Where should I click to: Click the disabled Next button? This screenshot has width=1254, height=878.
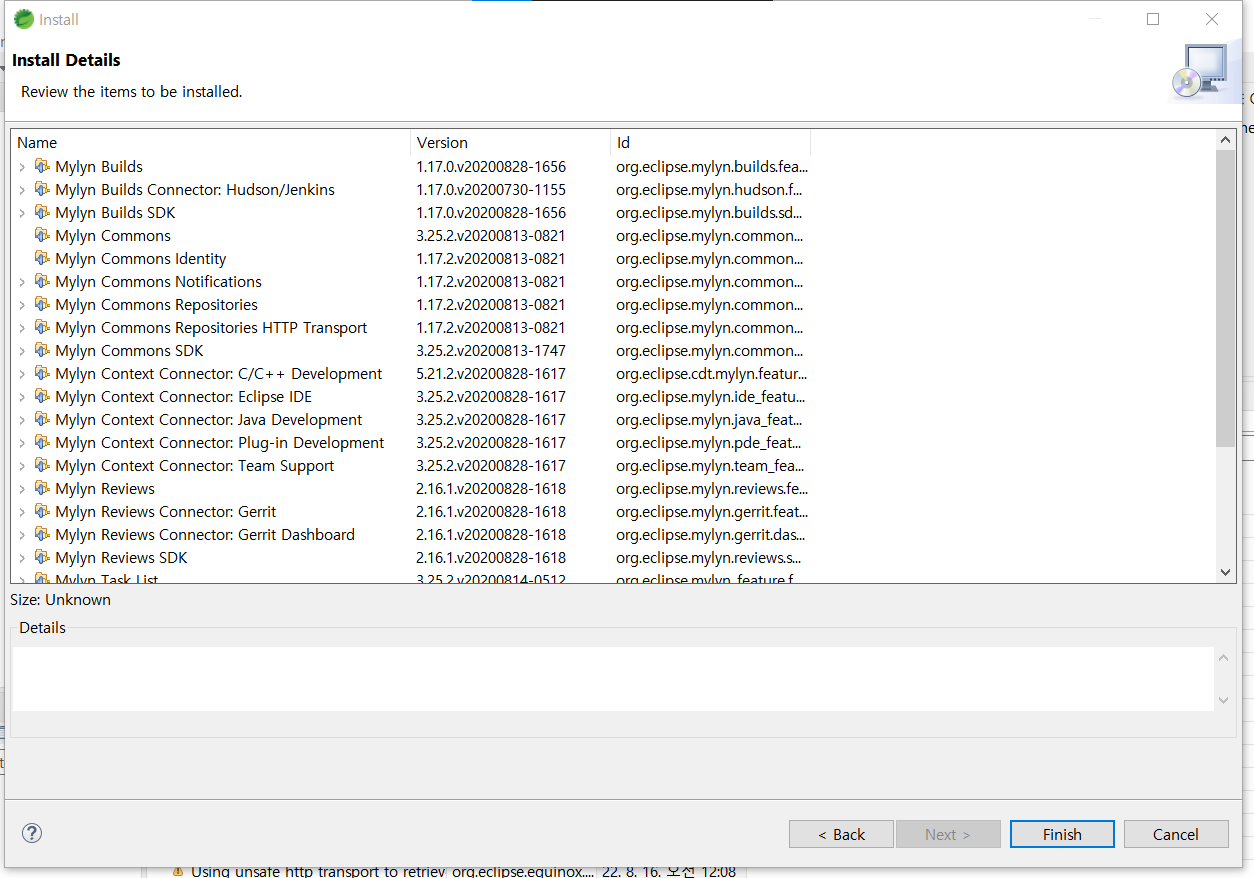coord(948,834)
